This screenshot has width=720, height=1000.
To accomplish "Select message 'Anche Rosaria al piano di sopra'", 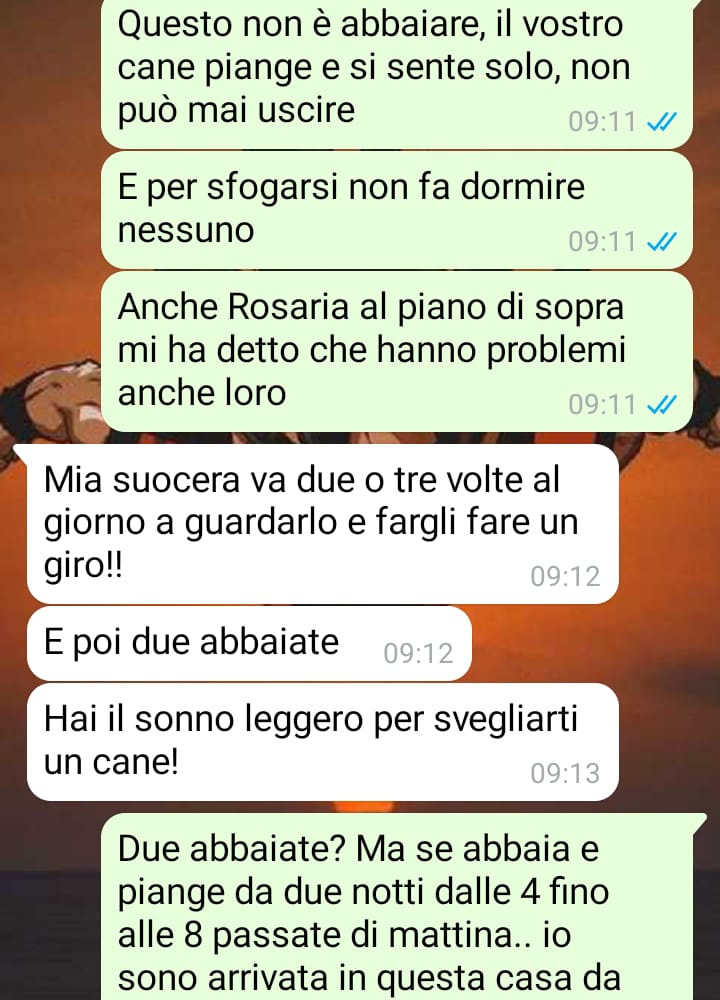I will 397,351.
